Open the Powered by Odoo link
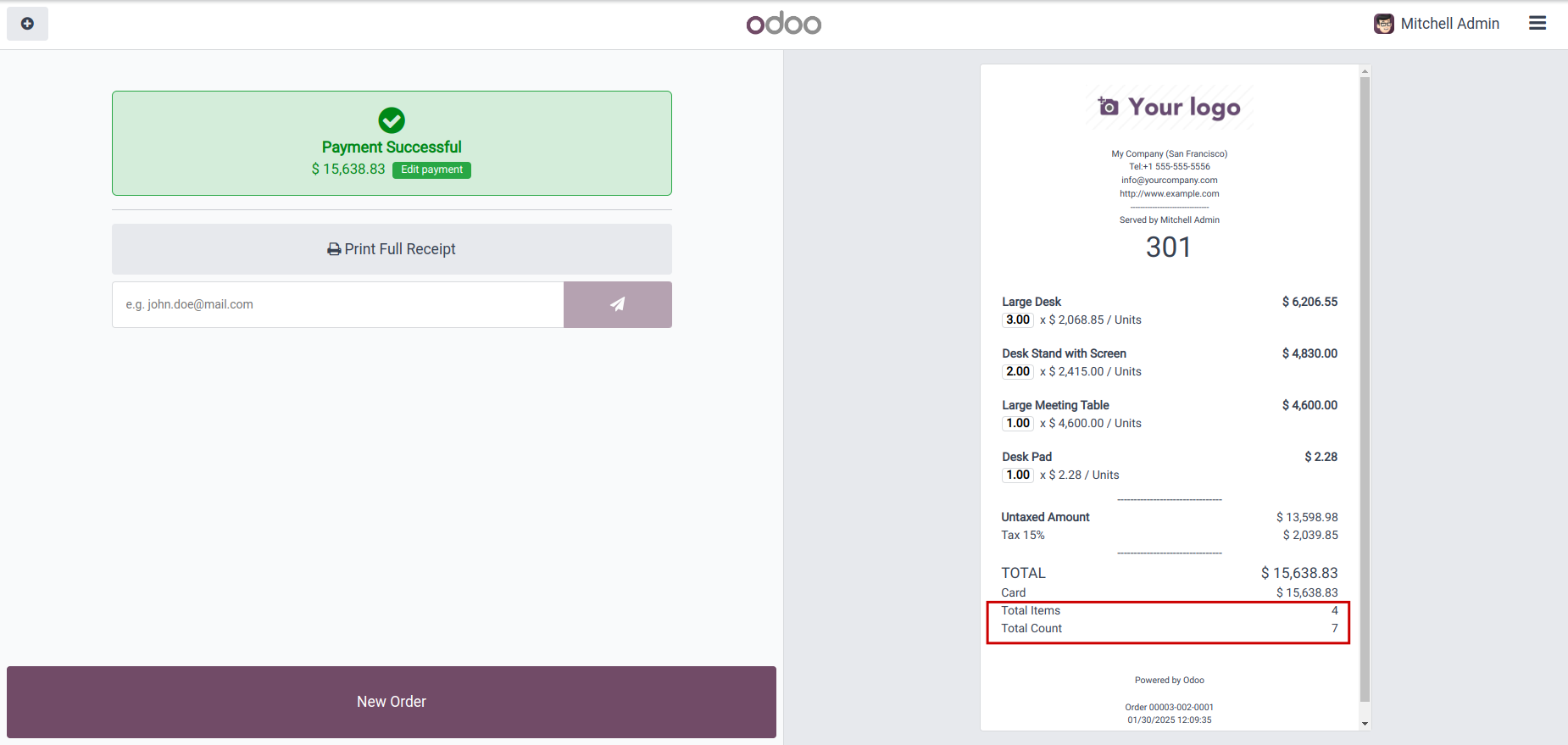 click(x=1193, y=680)
